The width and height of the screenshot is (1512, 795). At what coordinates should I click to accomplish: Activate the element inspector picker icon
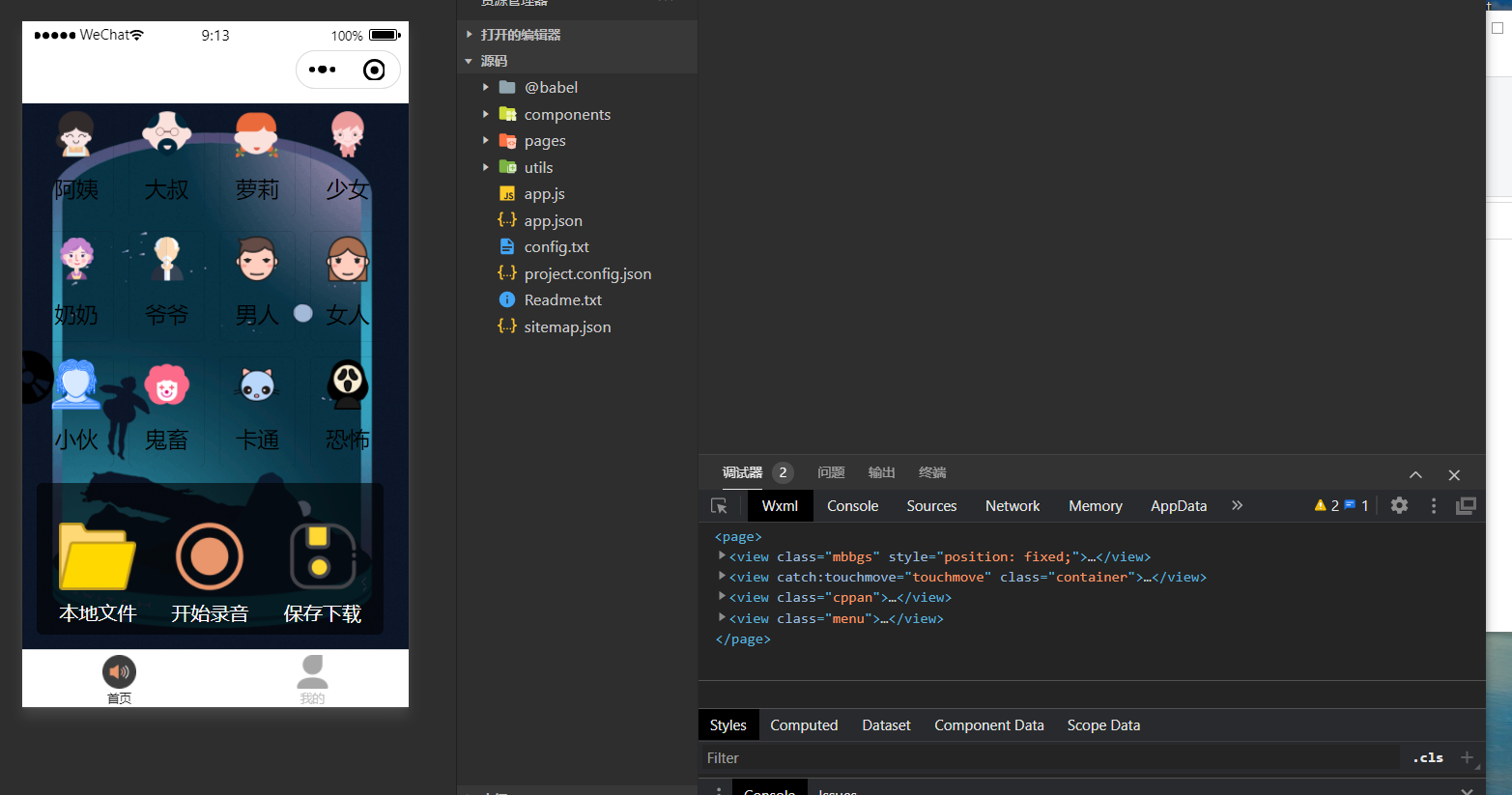coord(719,506)
